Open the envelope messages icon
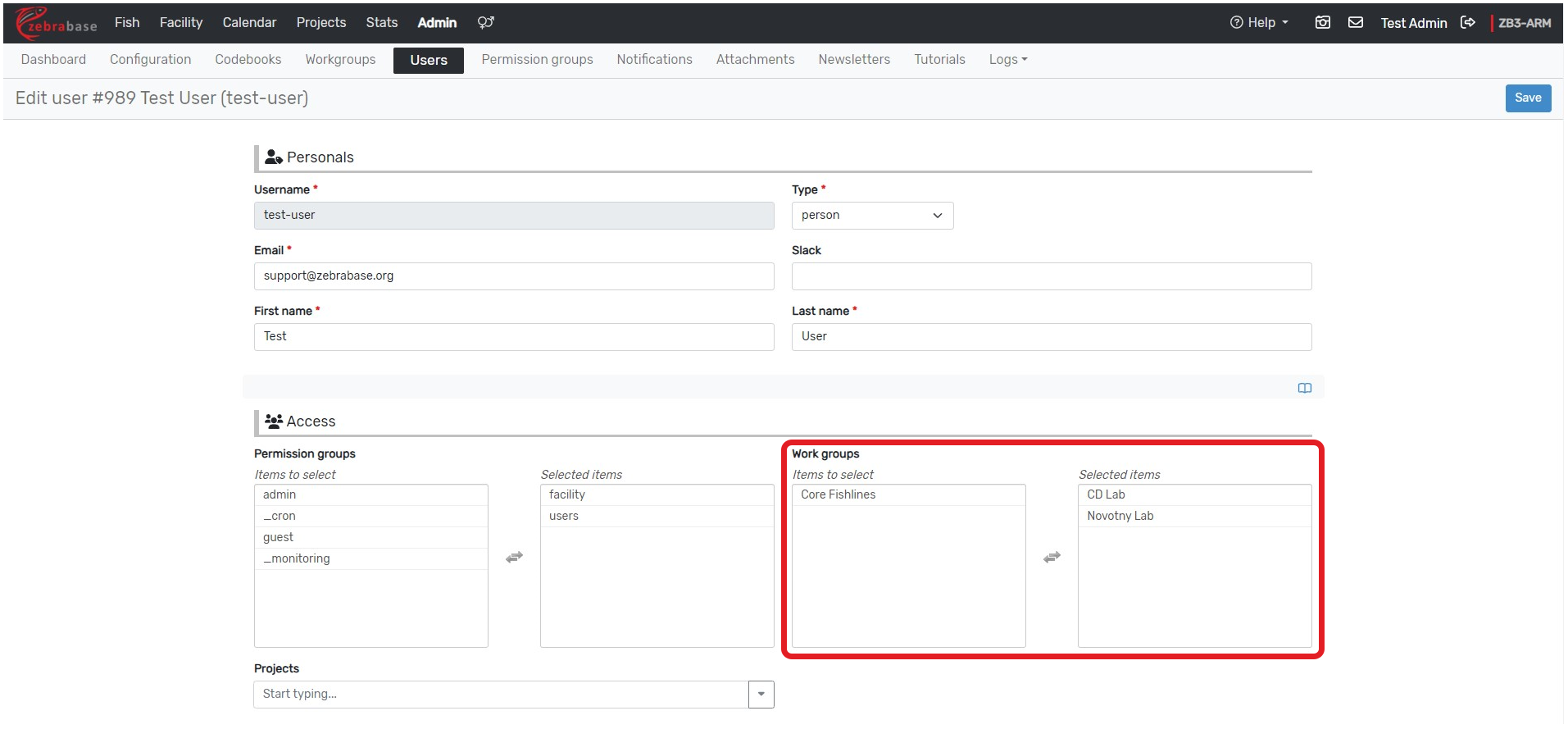Image resolution: width=1568 pixels, height=729 pixels. click(1356, 23)
